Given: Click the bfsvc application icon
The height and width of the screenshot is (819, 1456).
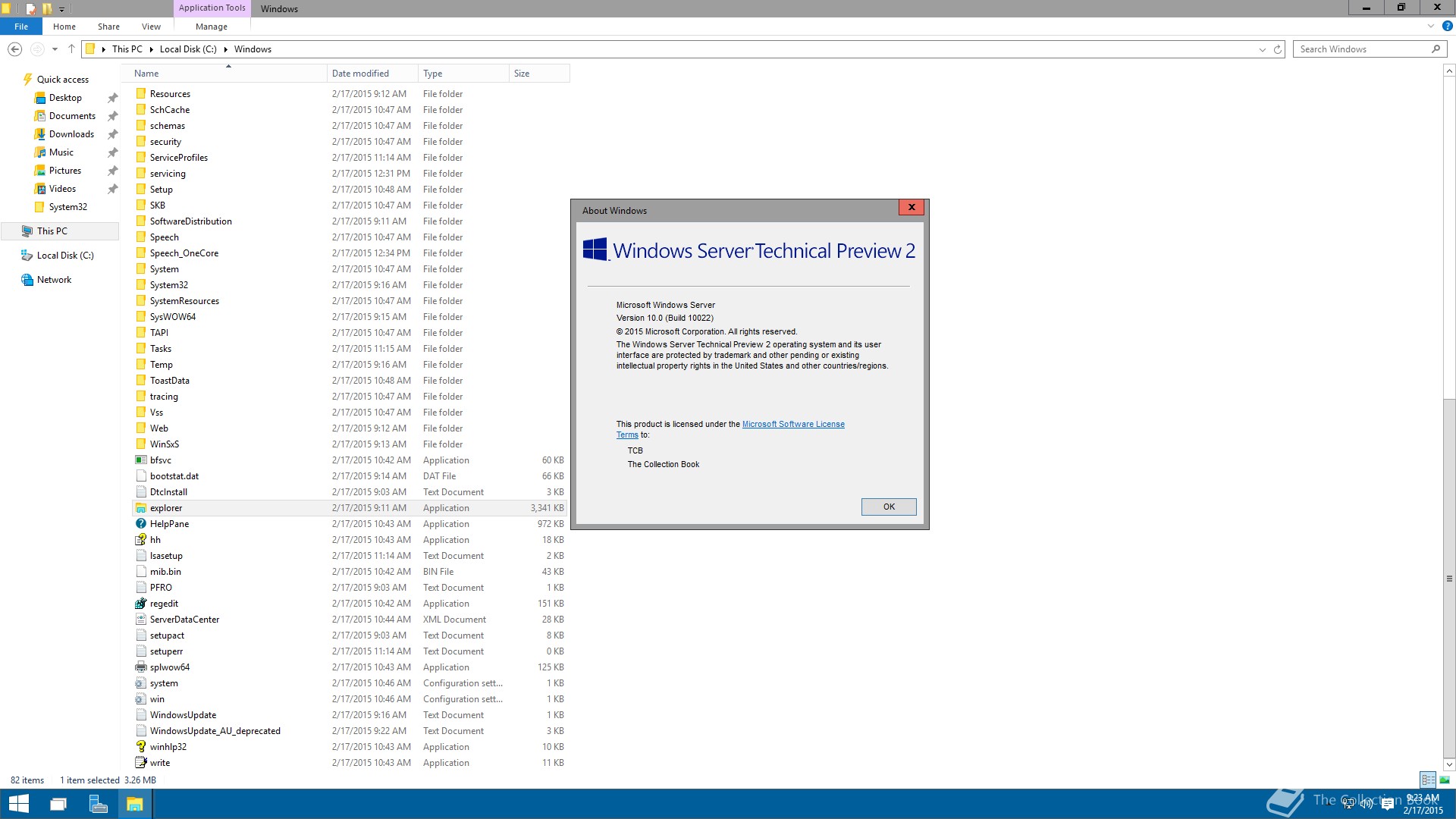Looking at the screenshot, I should (141, 460).
